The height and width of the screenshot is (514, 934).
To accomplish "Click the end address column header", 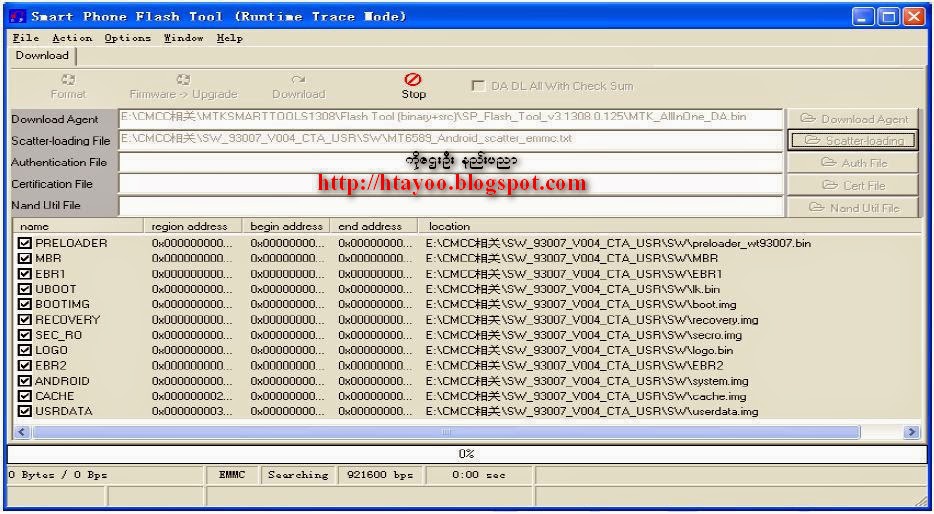I will 373,226.
